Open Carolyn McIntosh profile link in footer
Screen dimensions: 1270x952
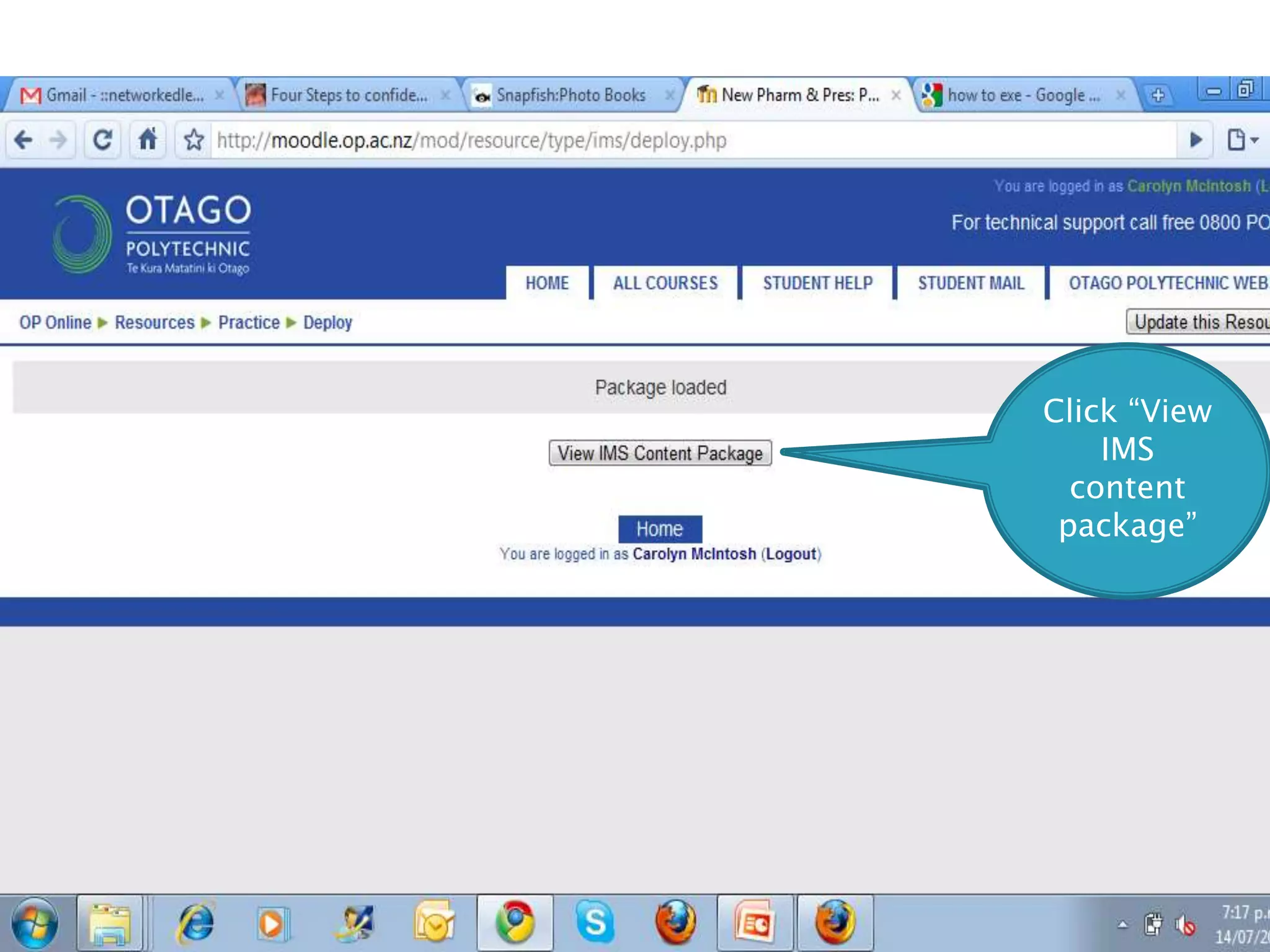tap(694, 554)
